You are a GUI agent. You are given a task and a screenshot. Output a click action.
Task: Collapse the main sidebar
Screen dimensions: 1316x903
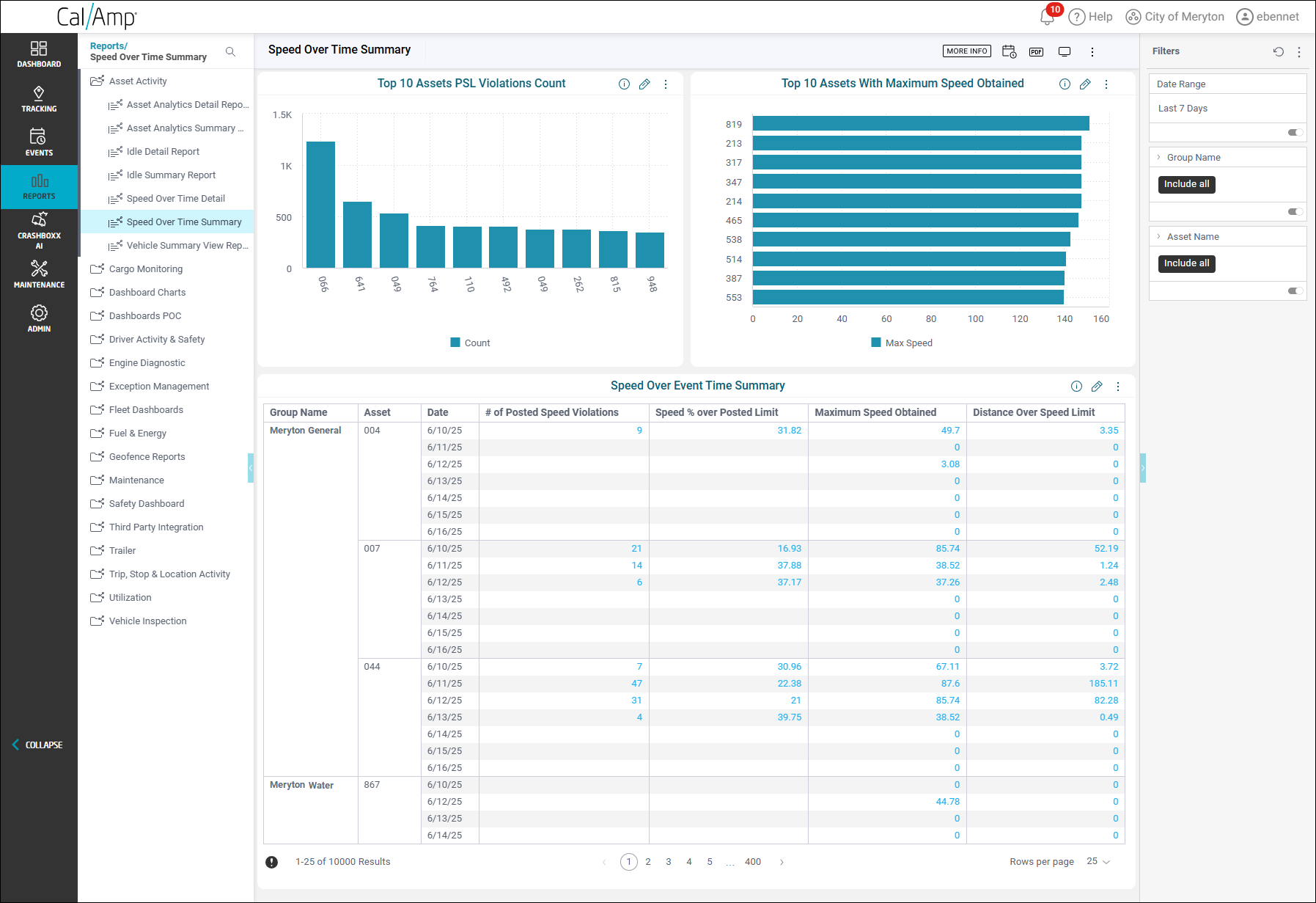click(x=37, y=745)
